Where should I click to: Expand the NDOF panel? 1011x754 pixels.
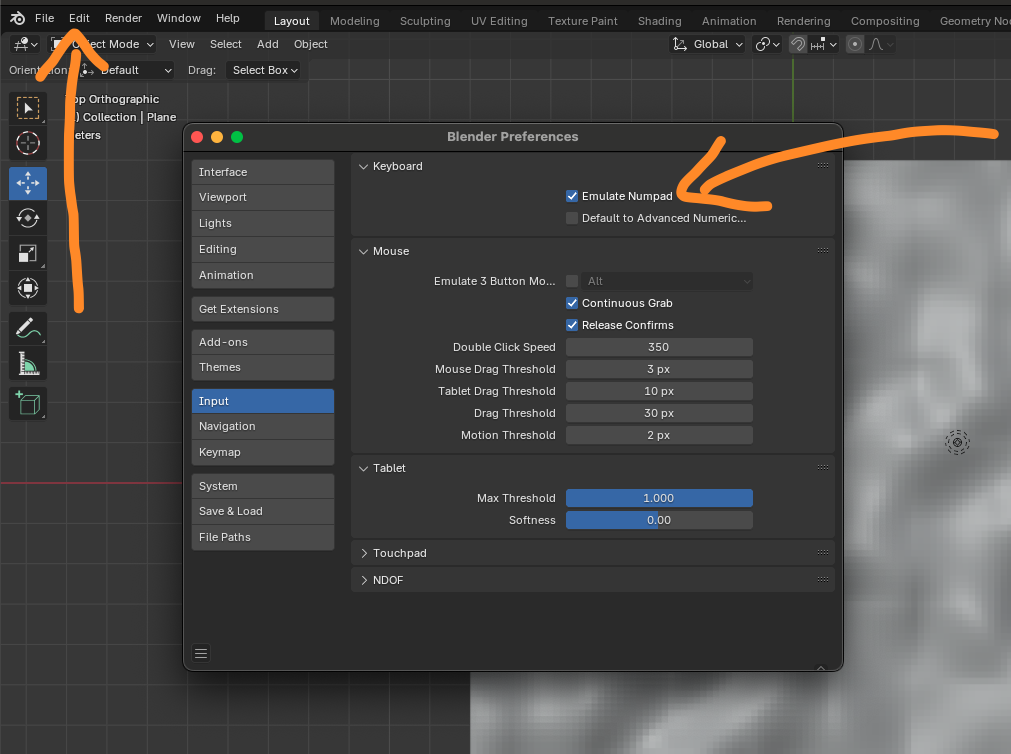[x=364, y=580]
